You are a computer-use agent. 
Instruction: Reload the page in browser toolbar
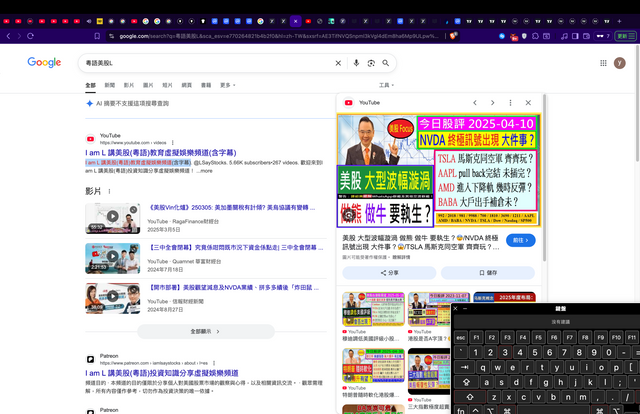(30, 36)
